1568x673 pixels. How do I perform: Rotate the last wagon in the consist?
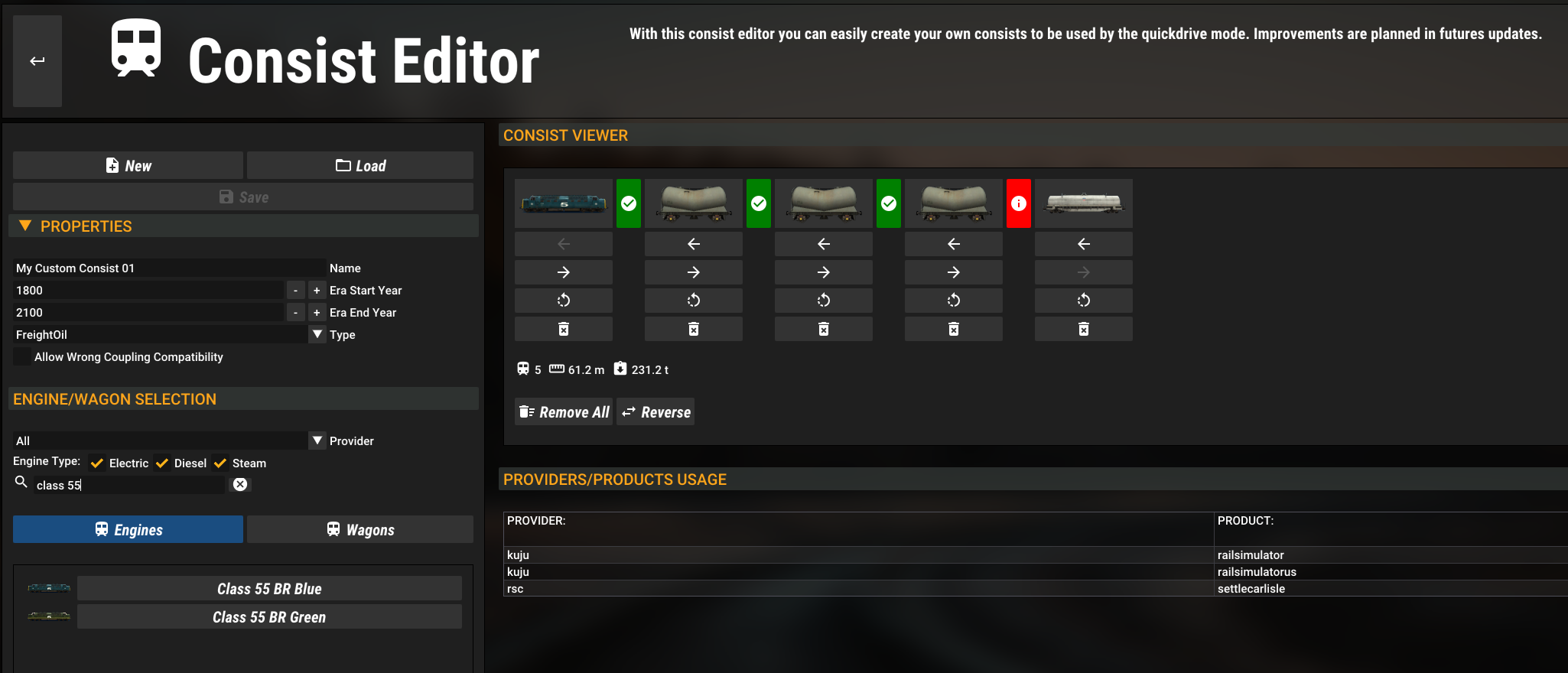tap(1083, 301)
